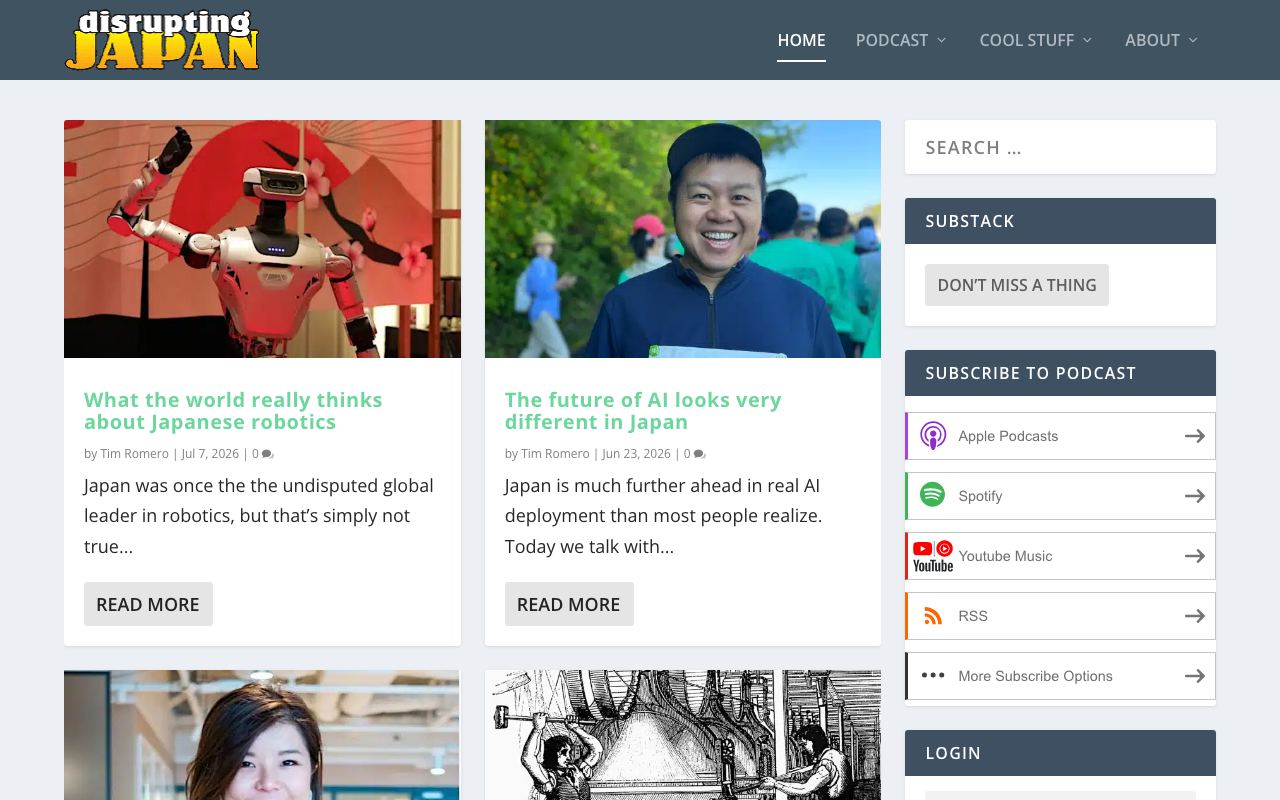
Task: Subscribe via Youtube Music link
Action: (1060, 556)
